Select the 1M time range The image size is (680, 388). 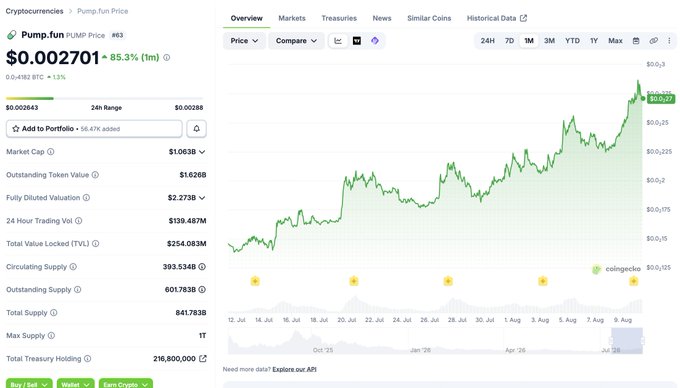pos(529,41)
